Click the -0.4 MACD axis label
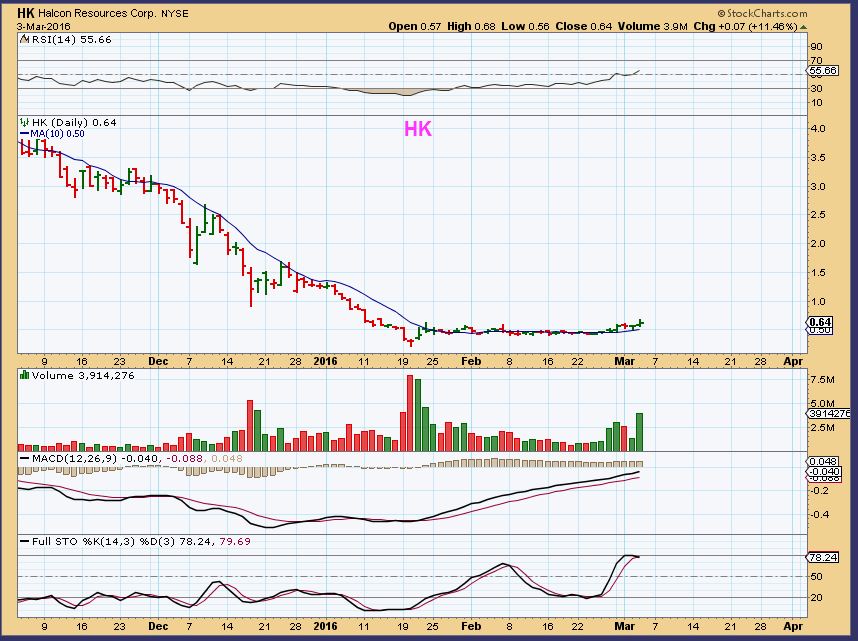Viewport: 858px width, 641px height. click(x=819, y=515)
